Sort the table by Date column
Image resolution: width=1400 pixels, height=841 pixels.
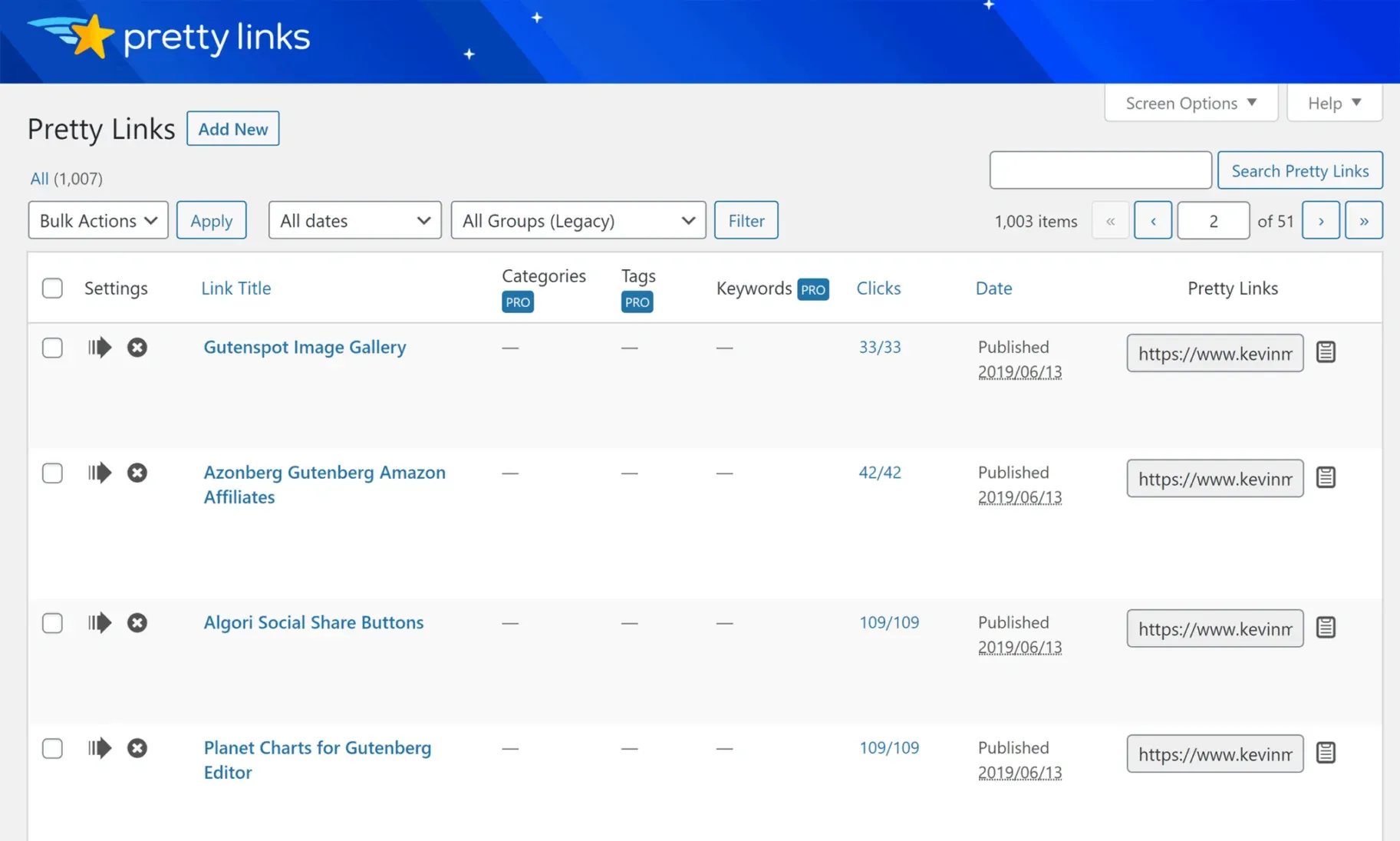pos(993,289)
